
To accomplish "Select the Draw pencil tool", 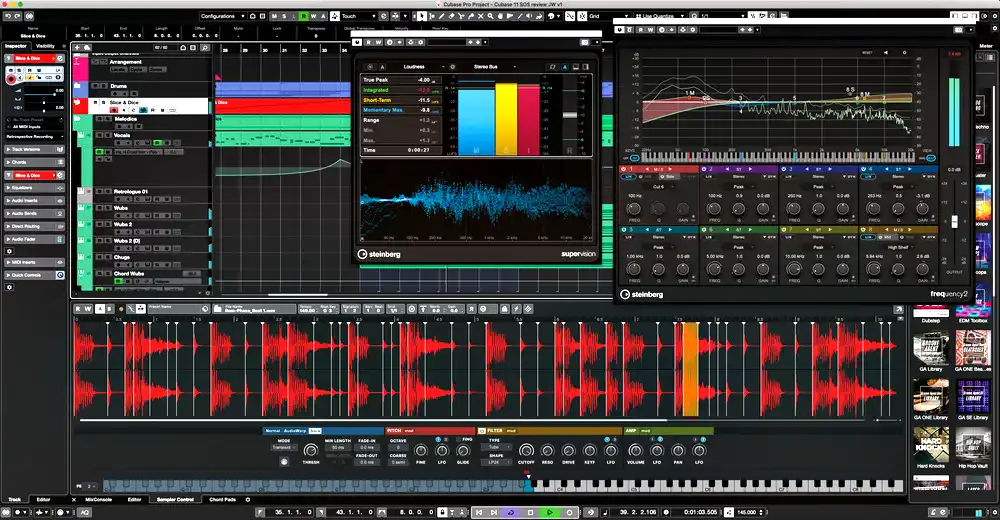I will (x=442, y=16).
